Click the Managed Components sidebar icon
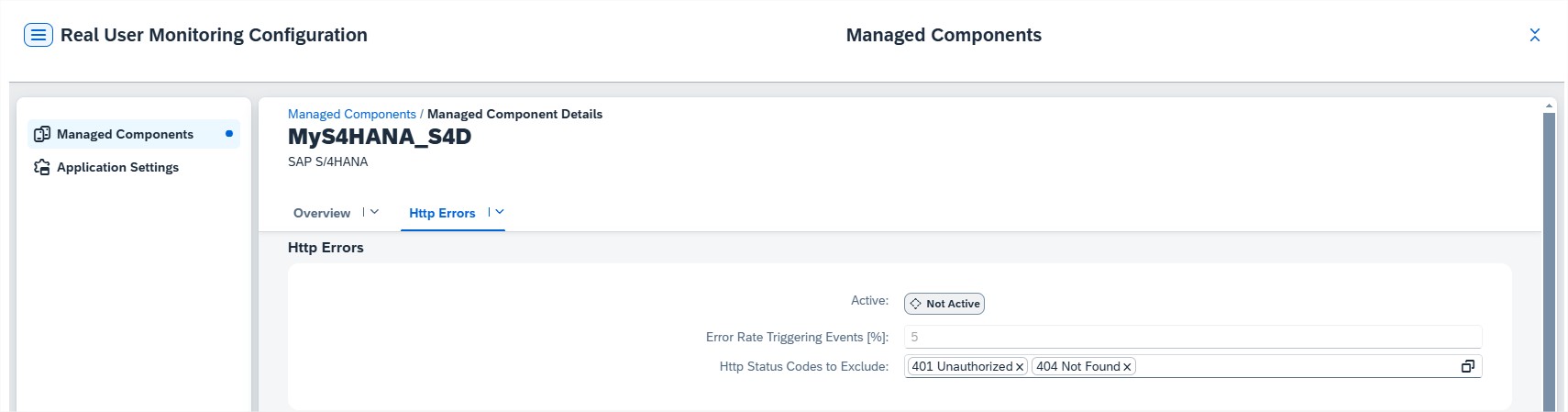This screenshot has width=1568, height=412. tap(42, 134)
